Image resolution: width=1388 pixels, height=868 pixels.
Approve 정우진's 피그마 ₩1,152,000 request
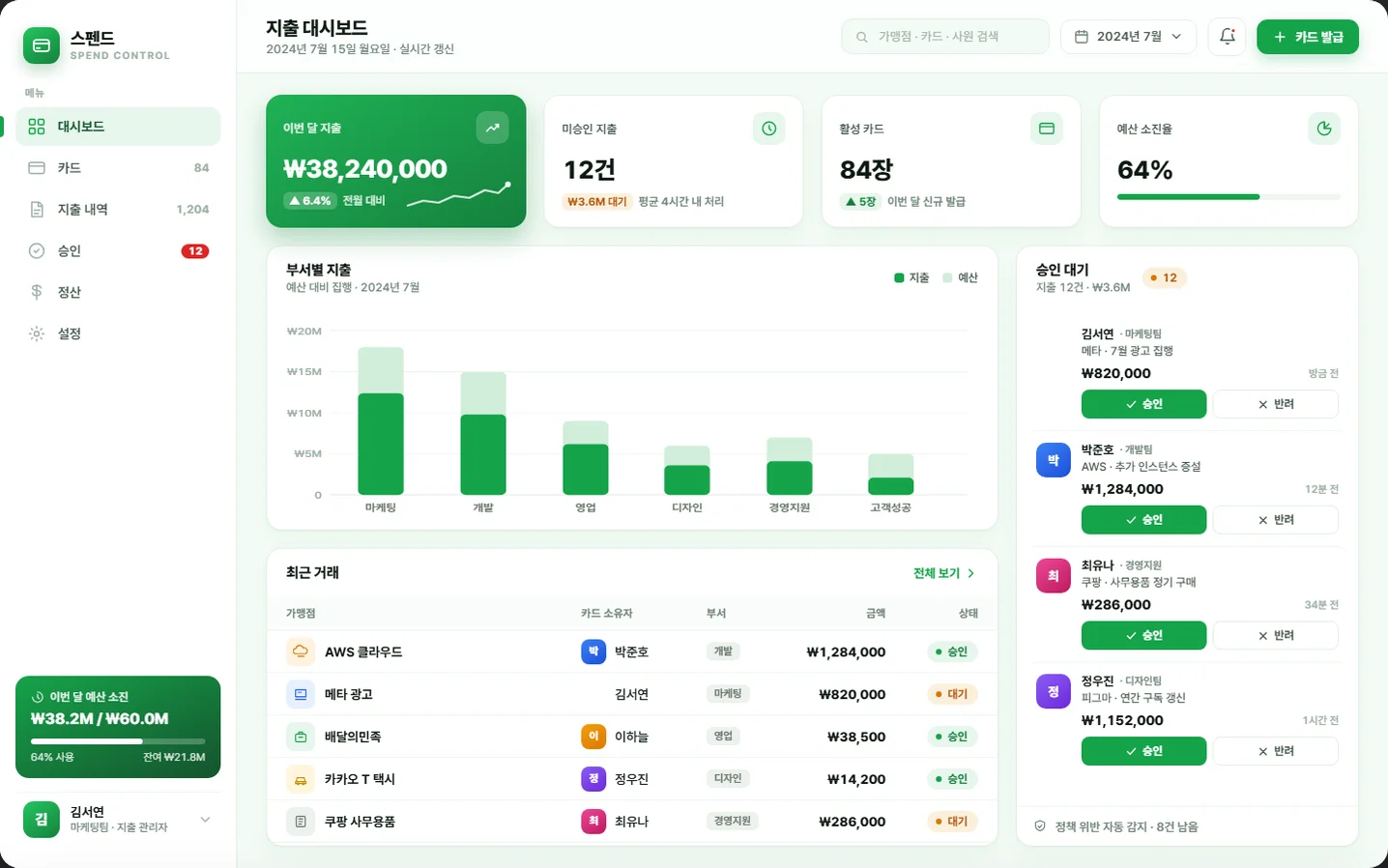pos(1143,751)
